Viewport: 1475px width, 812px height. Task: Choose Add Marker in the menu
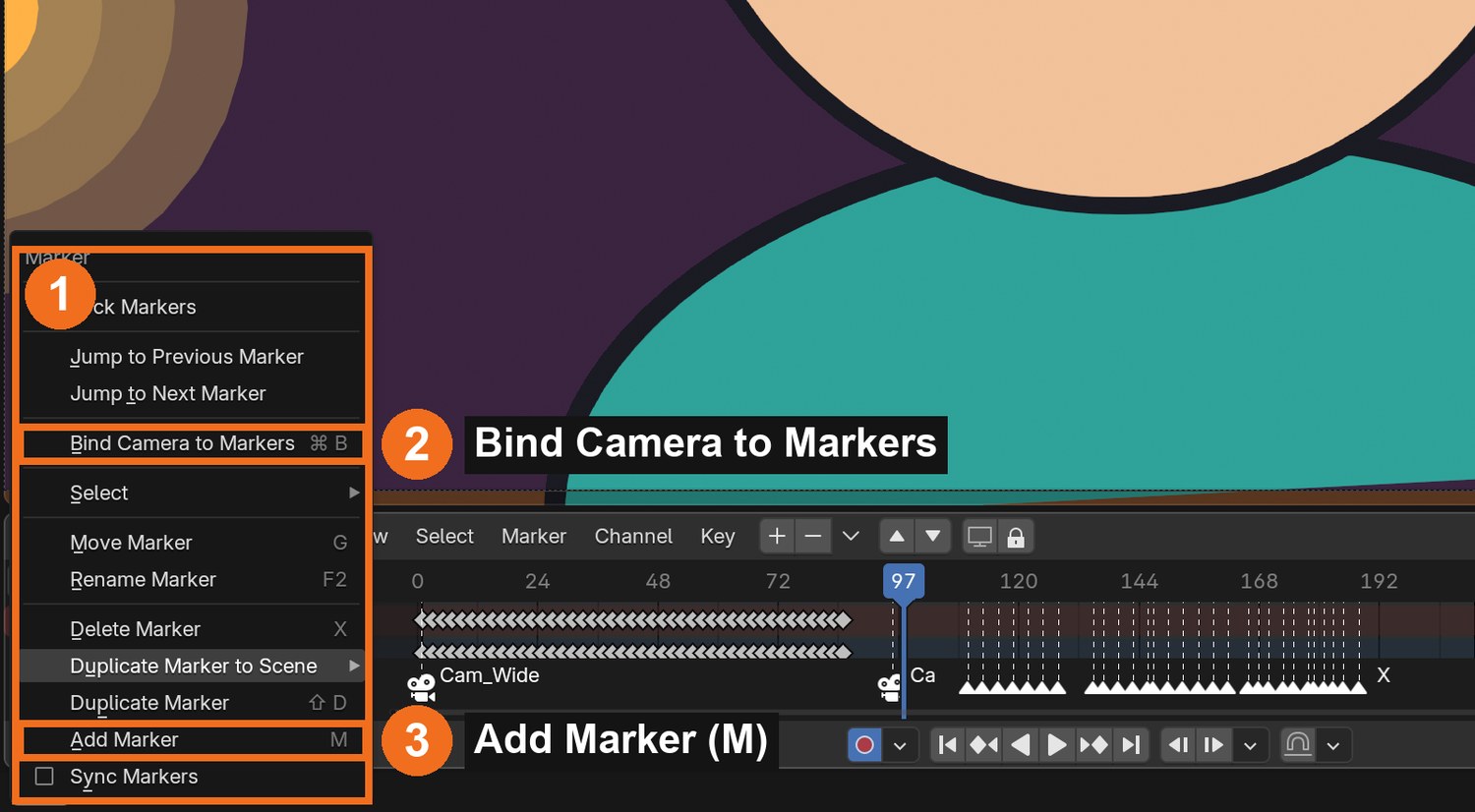click(x=192, y=740)
